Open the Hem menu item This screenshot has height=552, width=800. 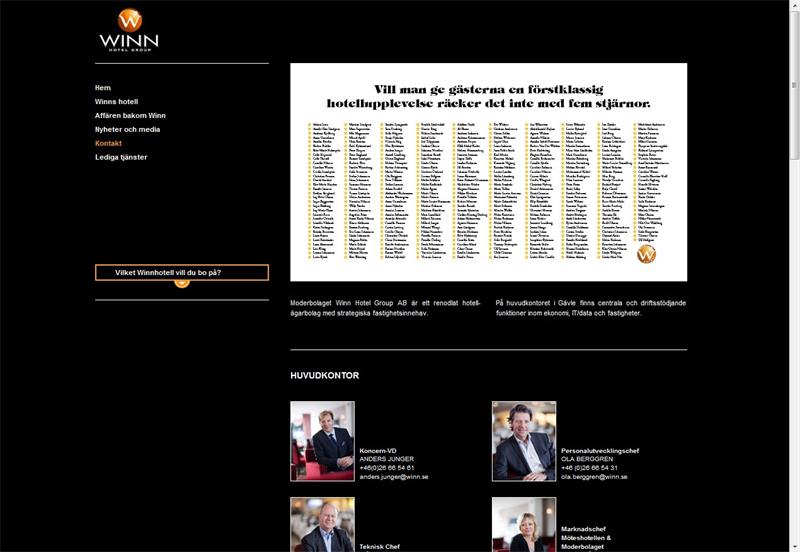click(103, 88)
